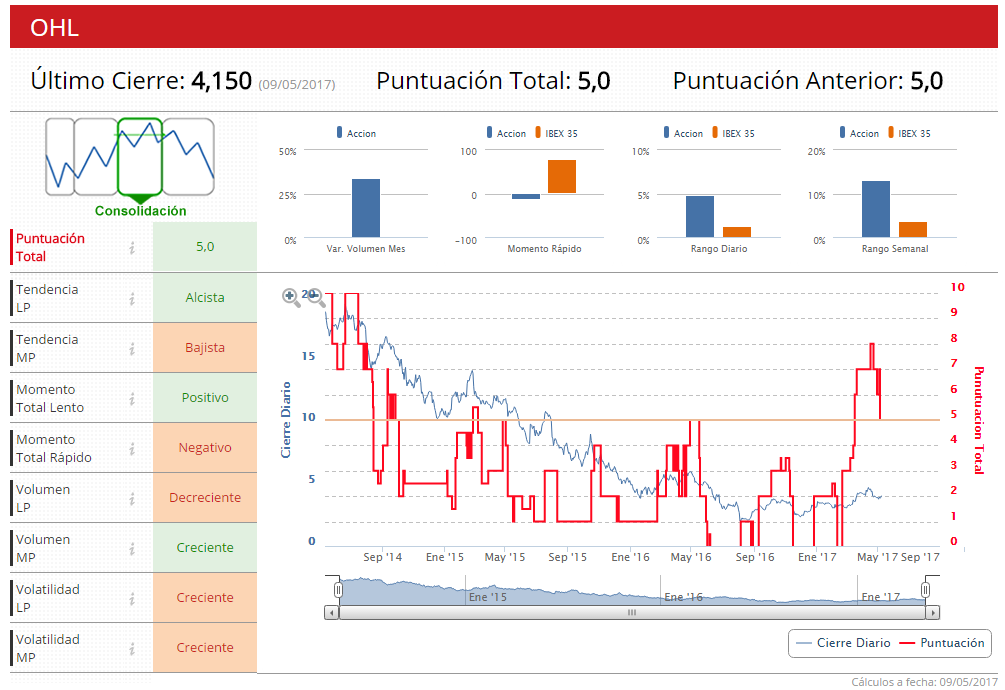Click the Decreciente value for Volumen LP
Viewport: 1005px width, 690px height.
pyautogui.click(x=205, y=498)
